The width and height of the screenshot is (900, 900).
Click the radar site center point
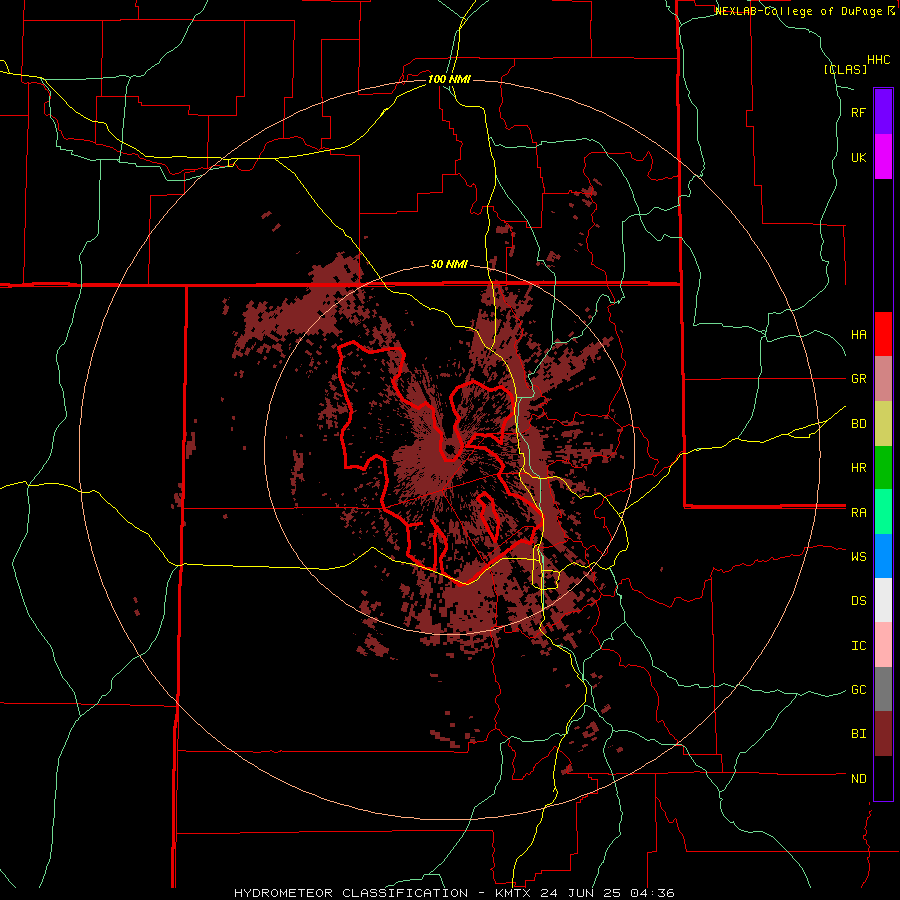click(x=449, y=449)
